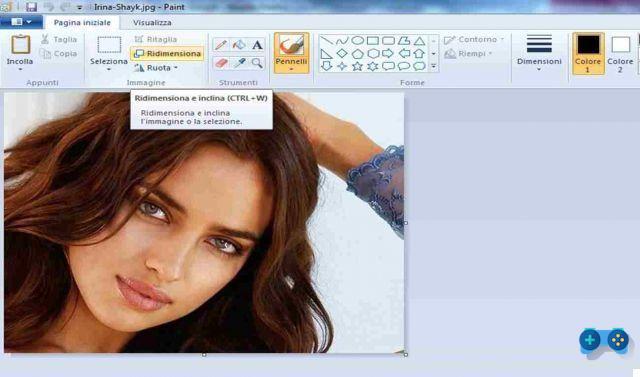
Task: Select the Colore 1 black swatch
Action: point(588,45)
